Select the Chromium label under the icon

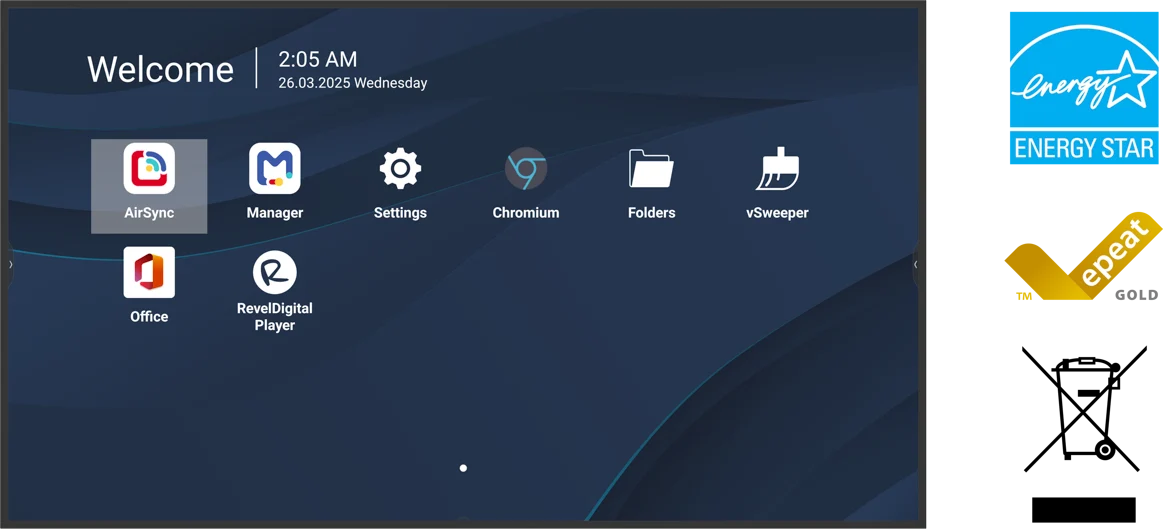point(526,213)
